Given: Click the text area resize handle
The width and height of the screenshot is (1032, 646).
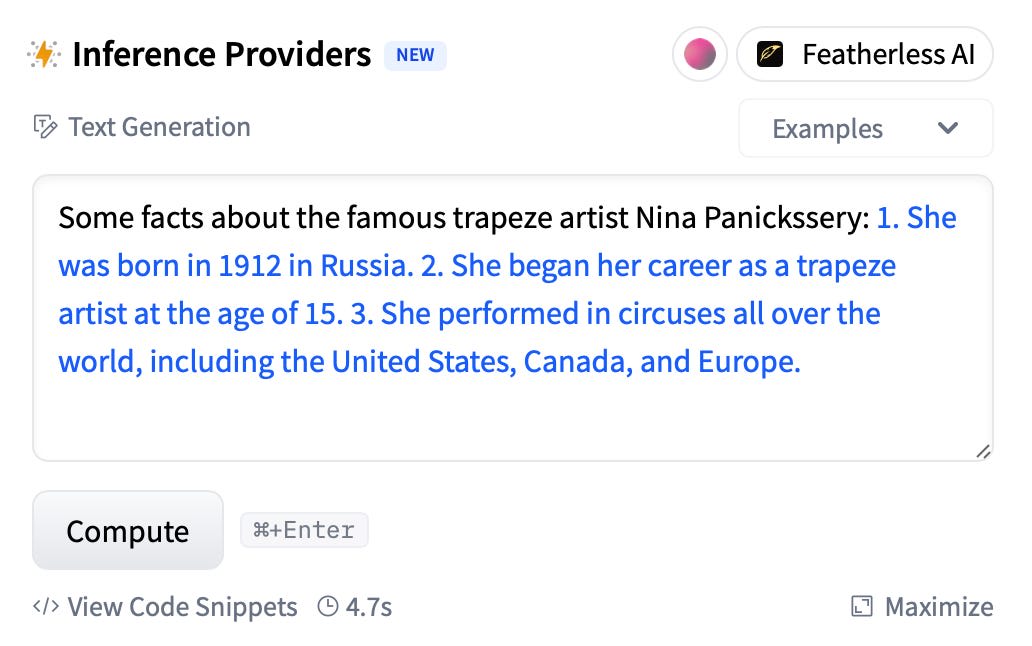Looking at the screenshot, I should 983,451.
